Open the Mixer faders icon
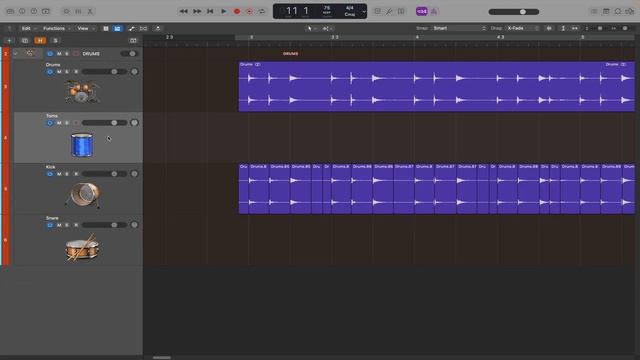 click(78, 11)
